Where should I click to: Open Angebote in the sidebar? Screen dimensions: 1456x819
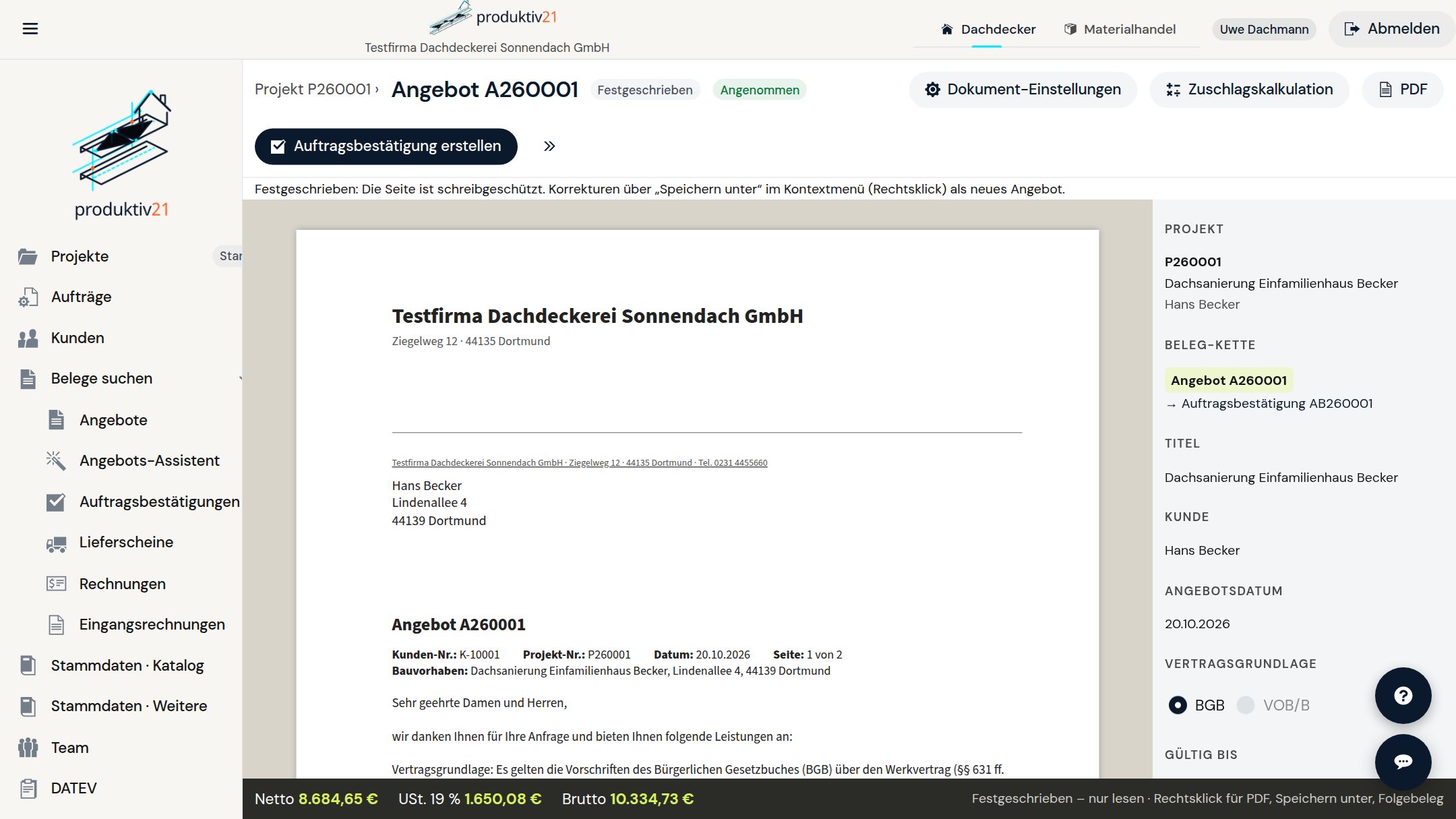(x=113, y=420)
